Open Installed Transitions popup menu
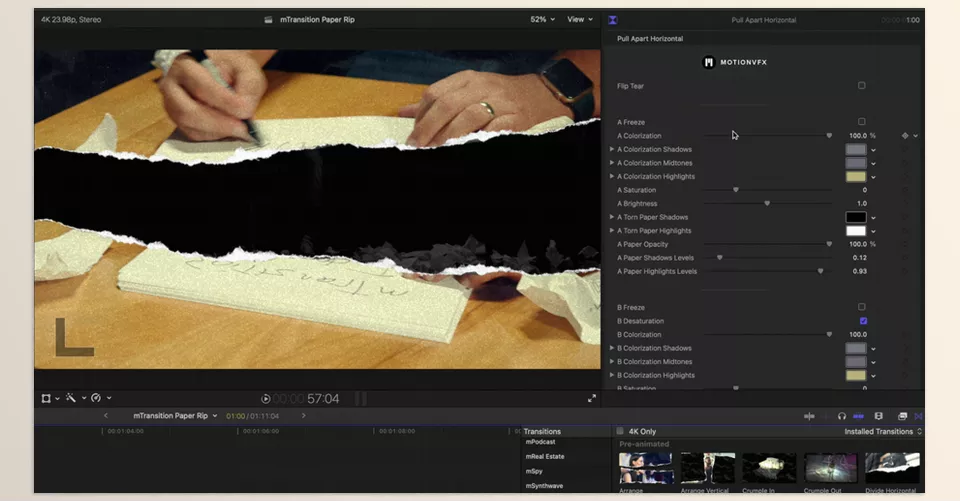The image size is (960, 501). pyautogui.click(x=883, y=431)
